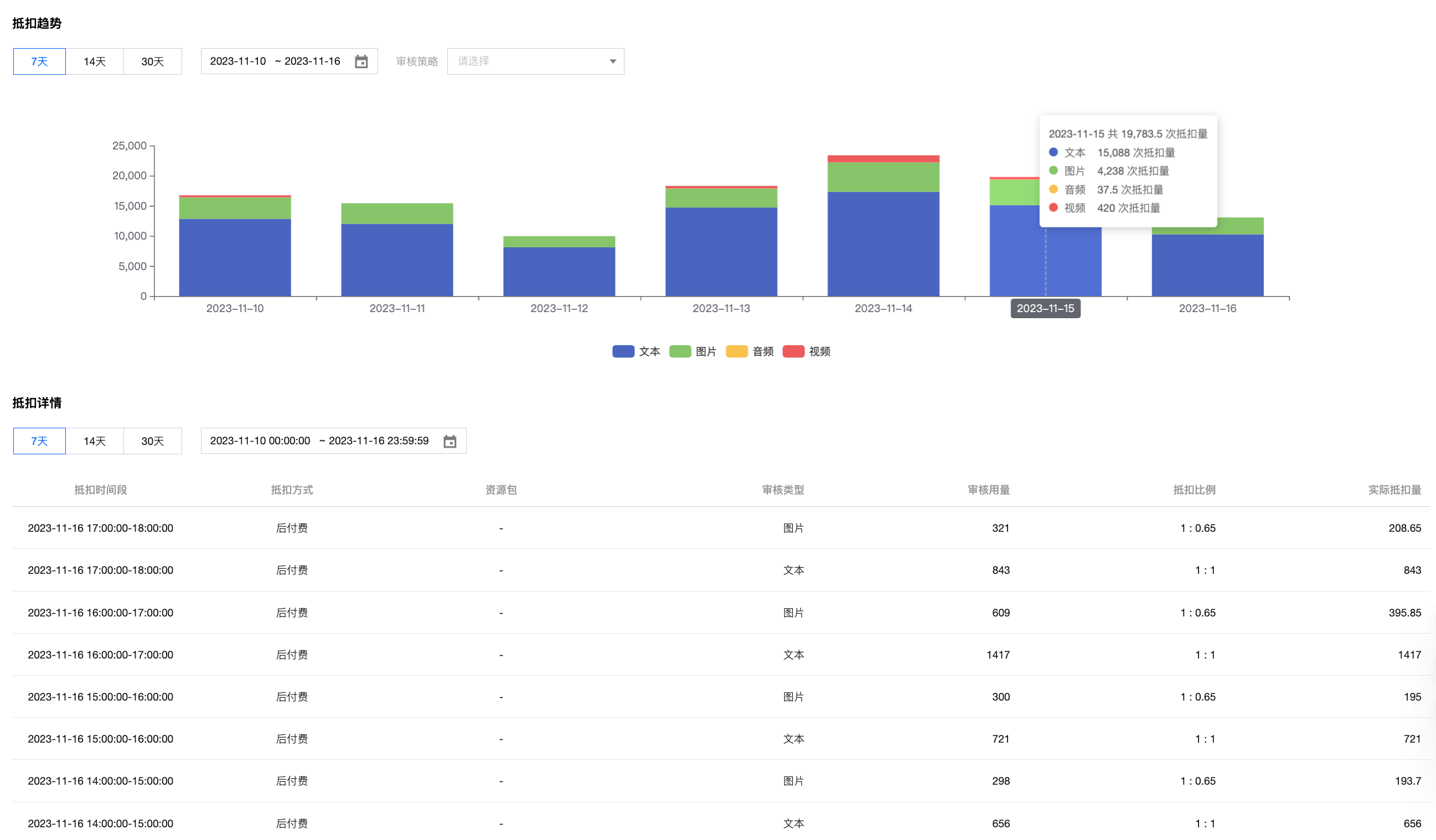Click value 395.85 in 实际抵扣量 column
Image resolution: width=1436 pixels, height=840 pixels.
click(x=1404, y=613)
